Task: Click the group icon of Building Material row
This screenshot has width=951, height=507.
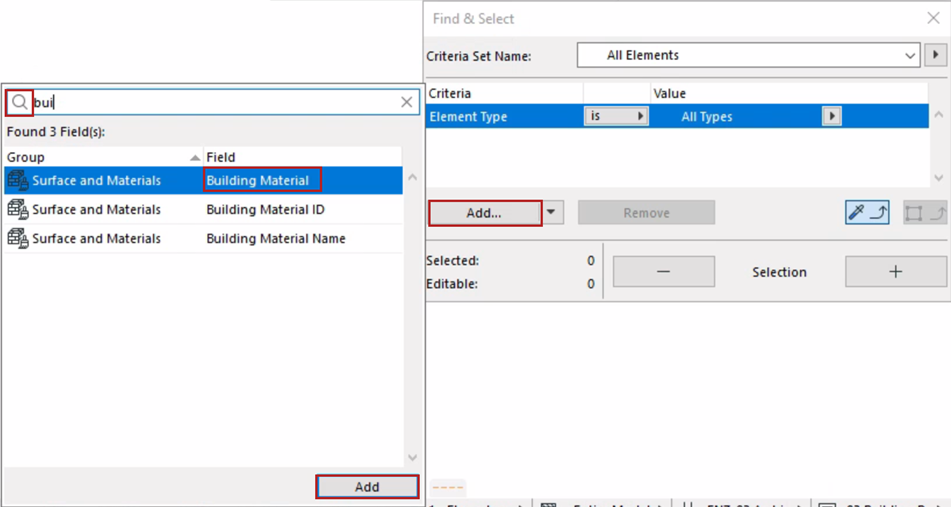Action: [x=18, y=181]
